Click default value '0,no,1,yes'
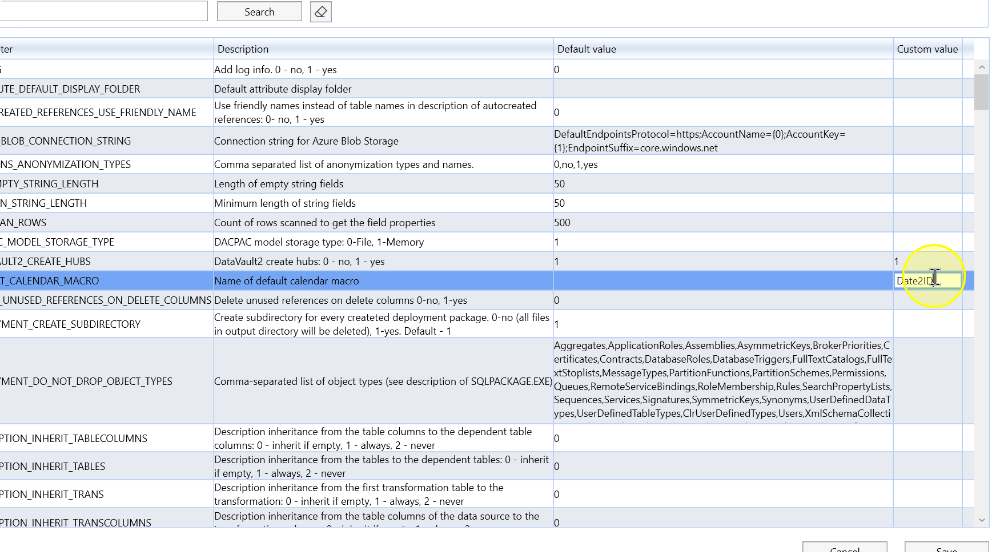Viewport: 996px width, 552px height. (x=575, y=165)
